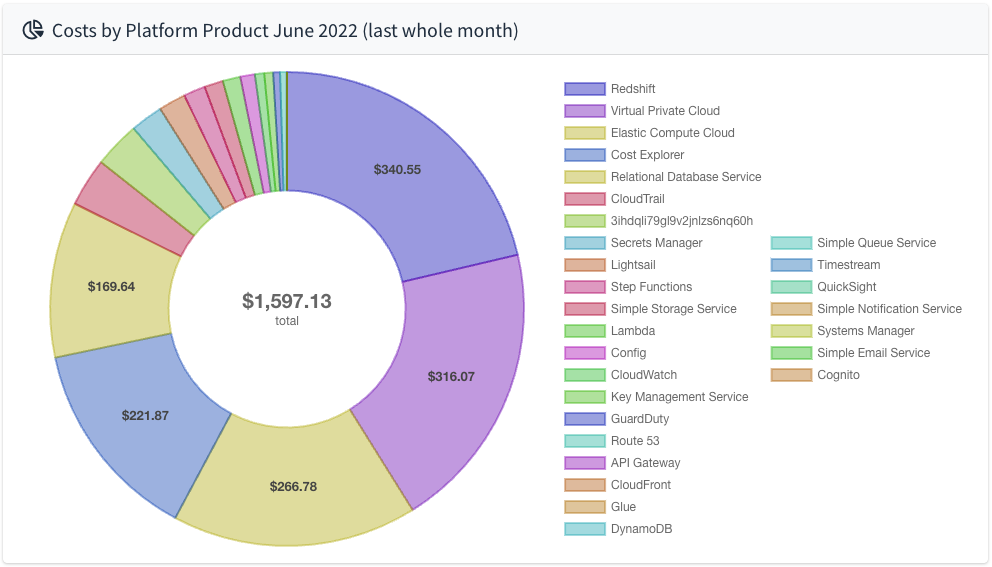Click the Redshift legend color swatch
The height and width of the screenshot is (567, 992).
585,89
